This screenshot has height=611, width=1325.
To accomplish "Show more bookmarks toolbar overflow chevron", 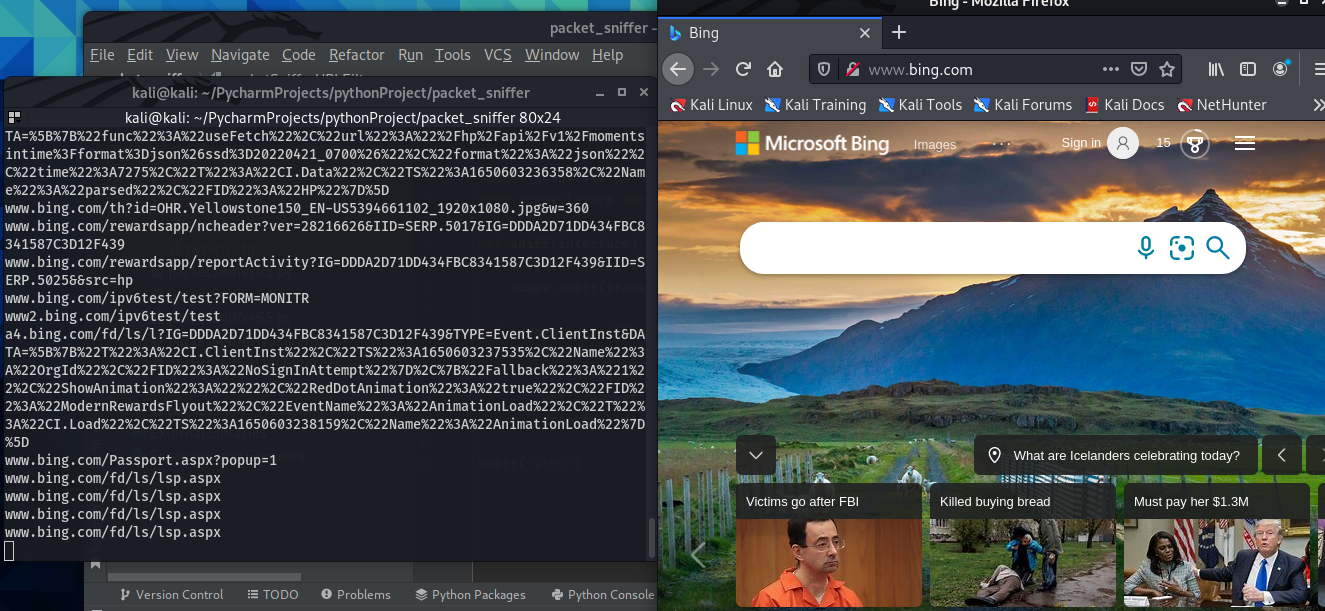I will coord(1318,104).
